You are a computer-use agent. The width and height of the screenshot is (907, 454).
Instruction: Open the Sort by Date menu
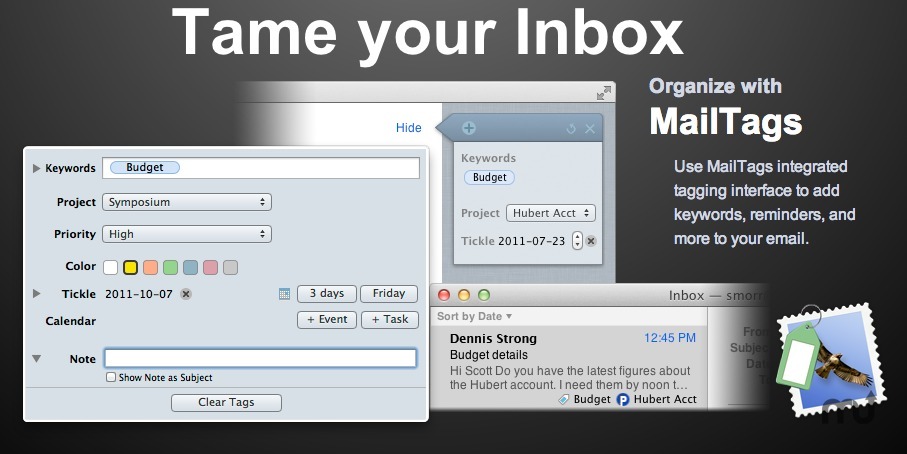point(474,316)
